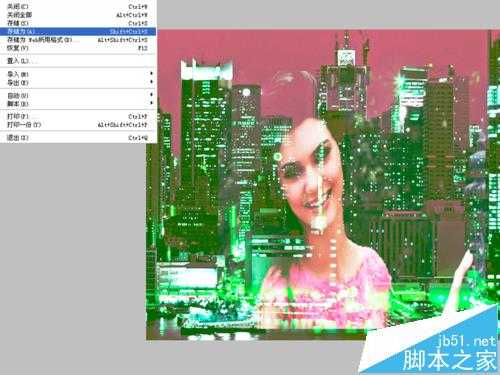The width and height of the screenshot is (500, 375).
Task: Choose 恢复 (Revert) F12 menu item
Action: click(x=78, y=48)
